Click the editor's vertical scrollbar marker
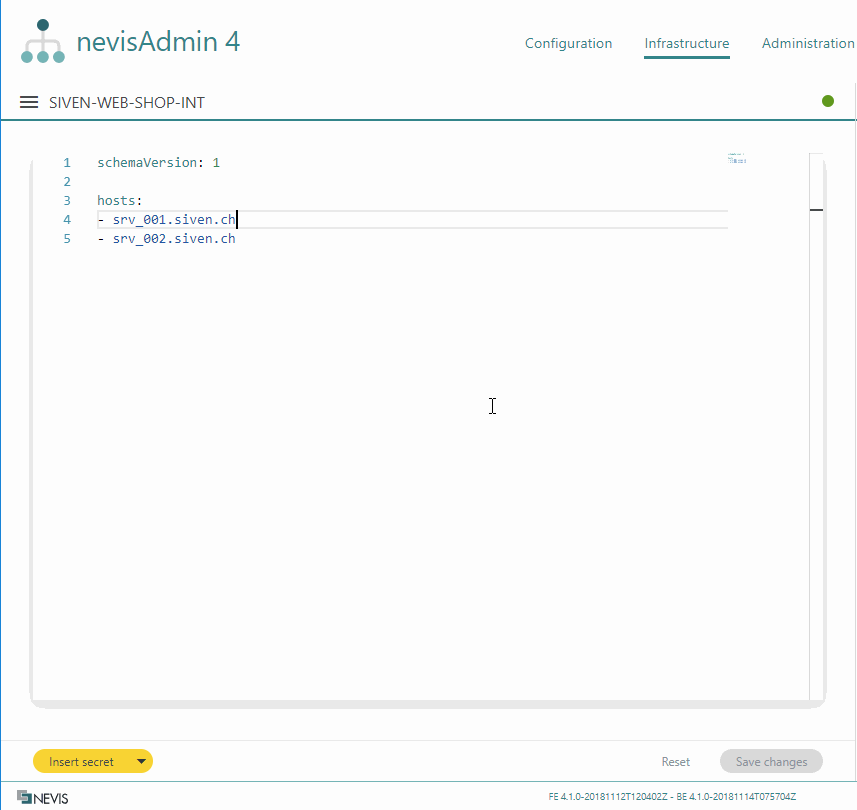Viewport: 857px width, 810px height. tap(816, 210)
